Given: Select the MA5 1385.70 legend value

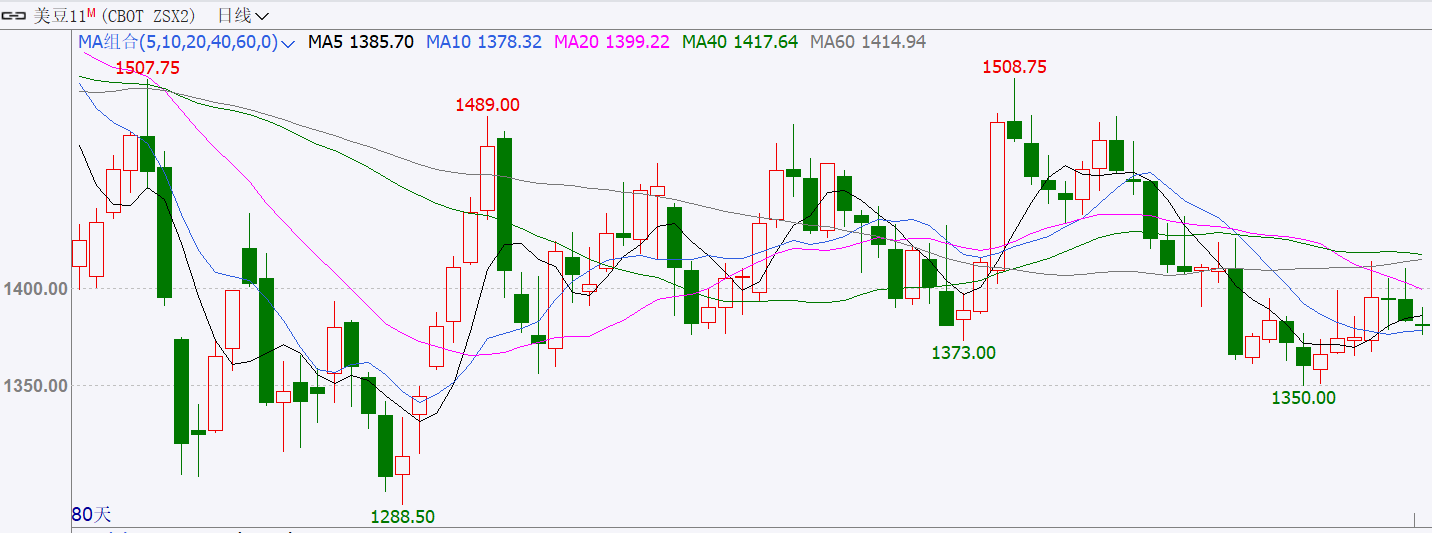Looking at the screenshot, I should coord(361,42).
